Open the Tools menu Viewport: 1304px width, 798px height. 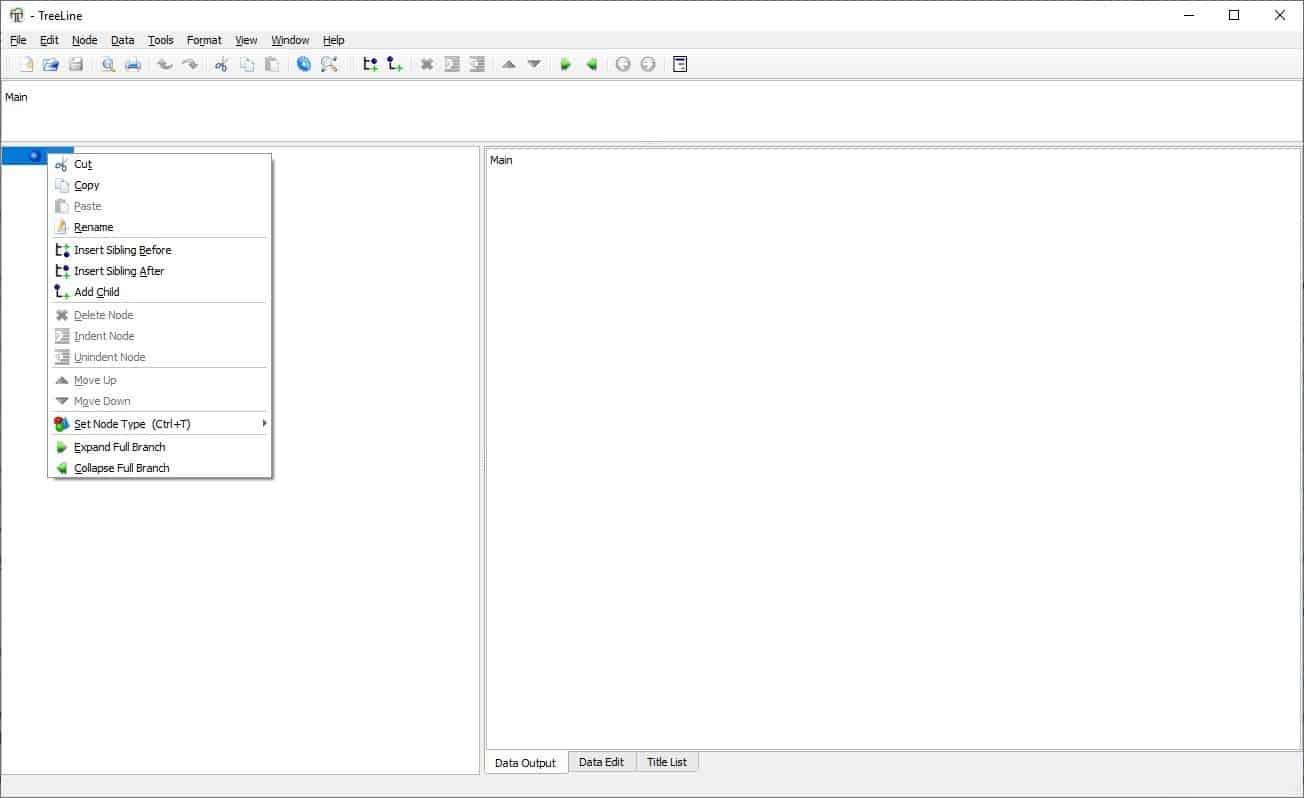[160, 40]
